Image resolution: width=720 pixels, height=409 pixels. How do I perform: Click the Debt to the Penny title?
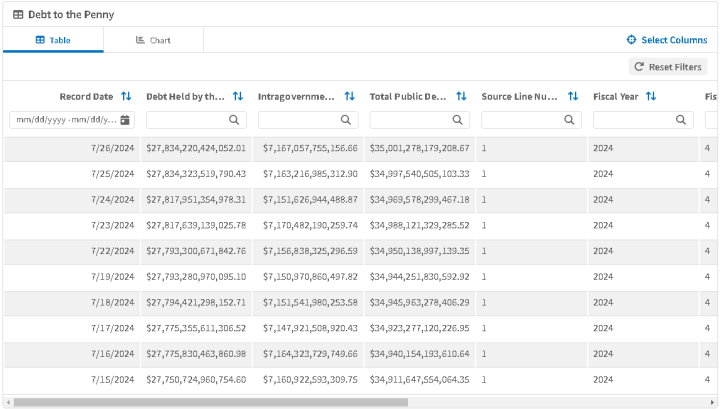pos(71,15)
